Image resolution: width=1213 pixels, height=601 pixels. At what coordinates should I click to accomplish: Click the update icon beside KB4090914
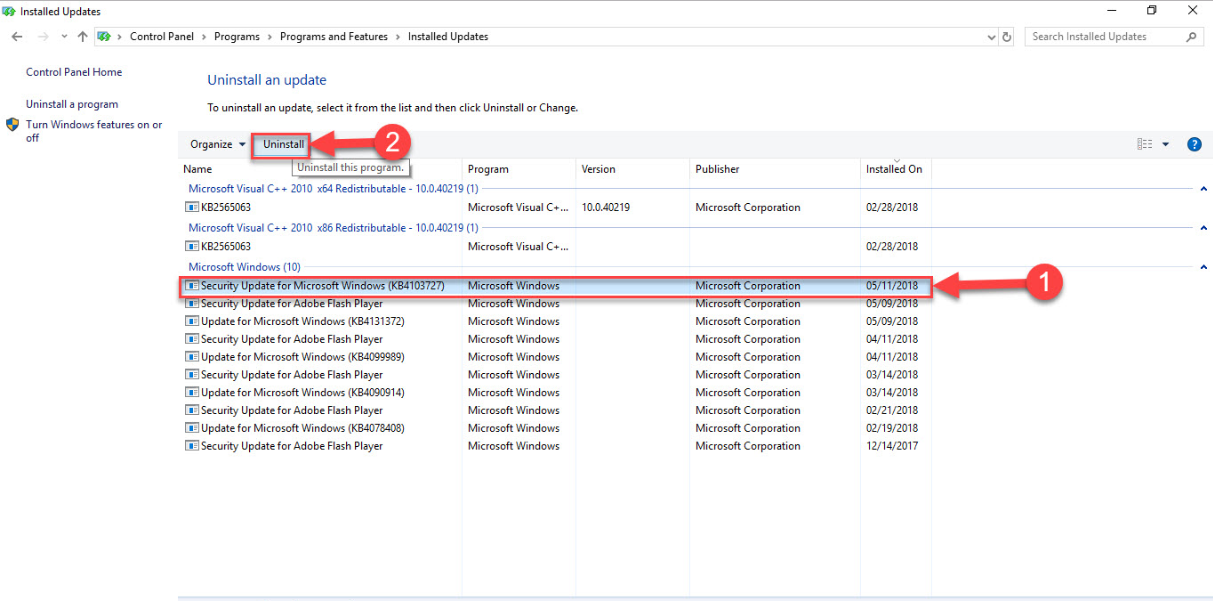192,393
